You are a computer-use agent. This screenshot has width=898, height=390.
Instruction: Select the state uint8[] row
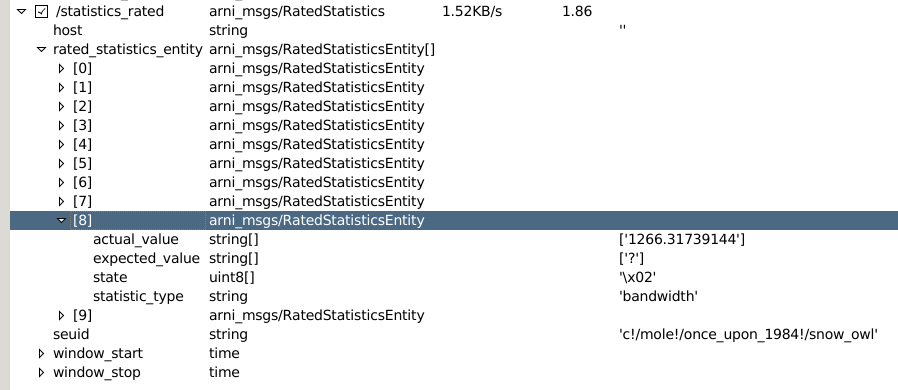tap(454, 277)
